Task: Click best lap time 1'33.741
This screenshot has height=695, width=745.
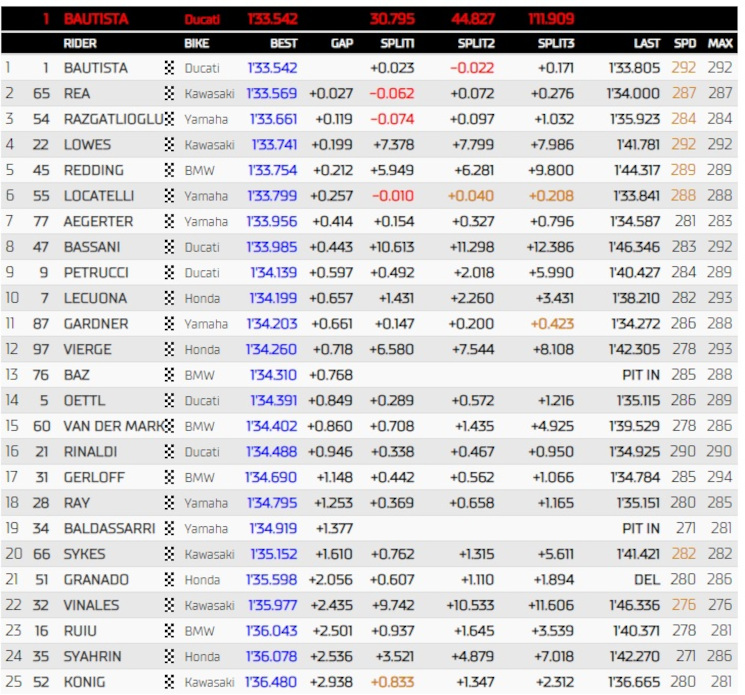Action: 274,144
